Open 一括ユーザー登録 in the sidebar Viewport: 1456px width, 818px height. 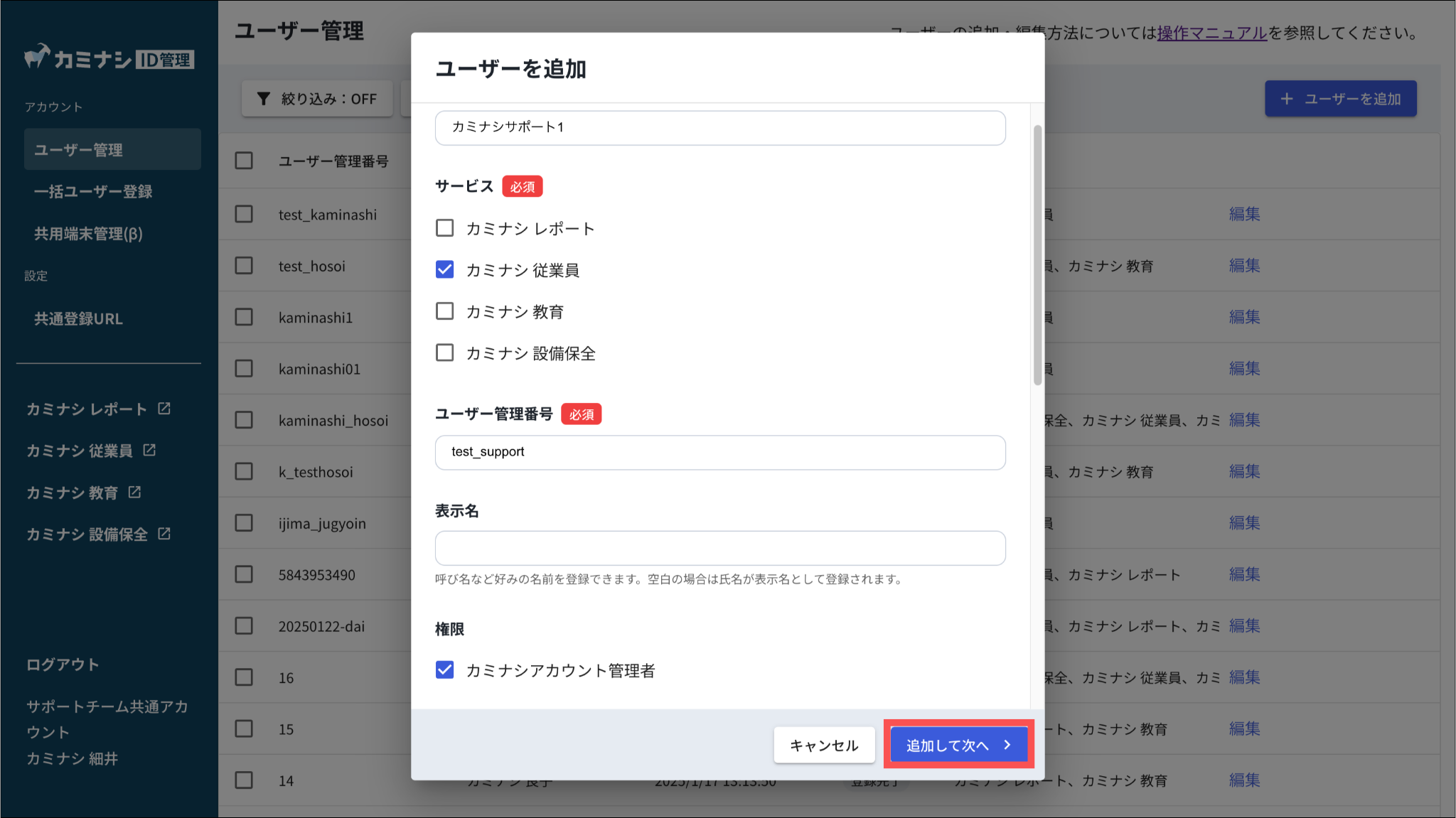point(93,191)
